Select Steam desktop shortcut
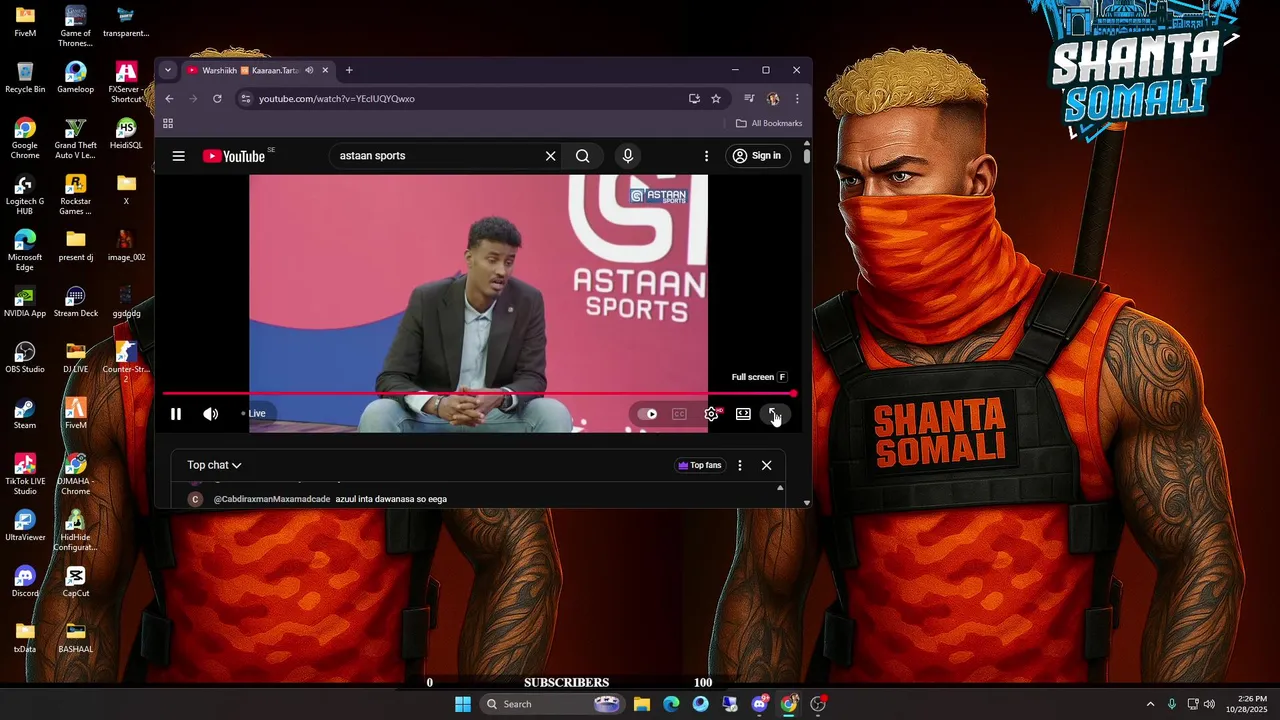 (x=25, y=414)
